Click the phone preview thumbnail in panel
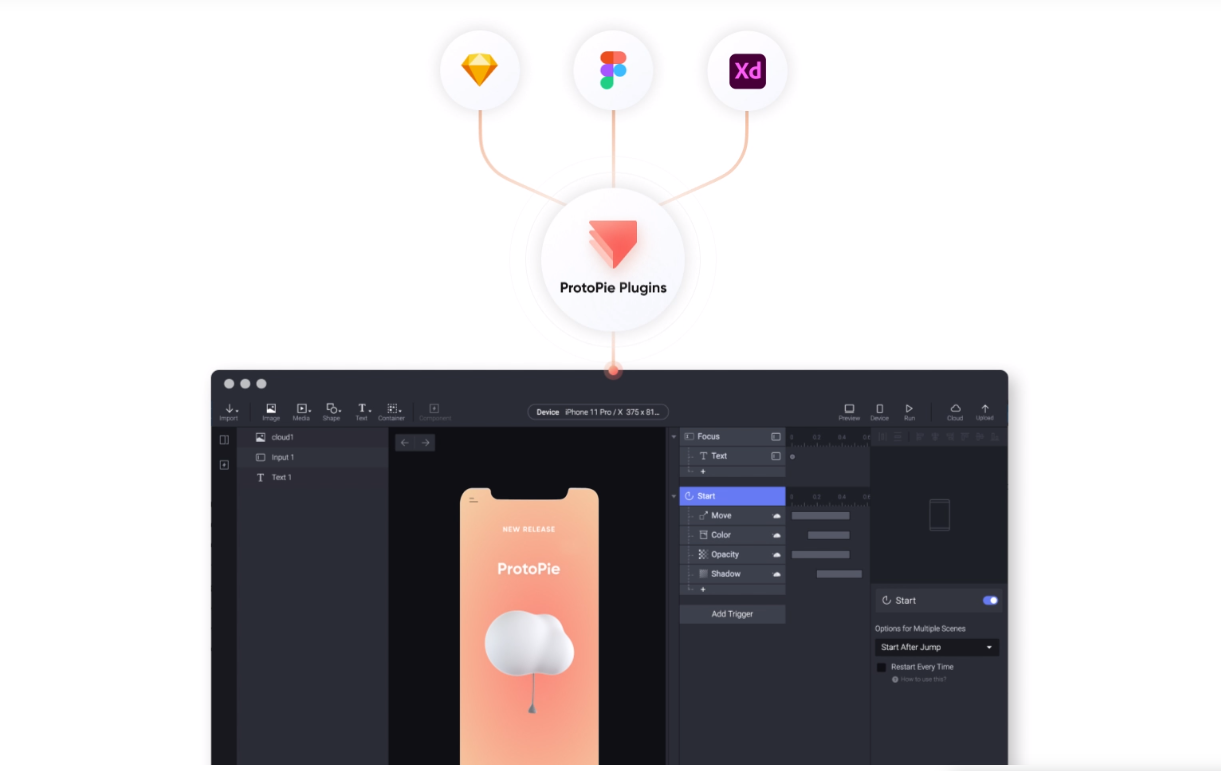 pyautogui.click(x=939, y=515)
